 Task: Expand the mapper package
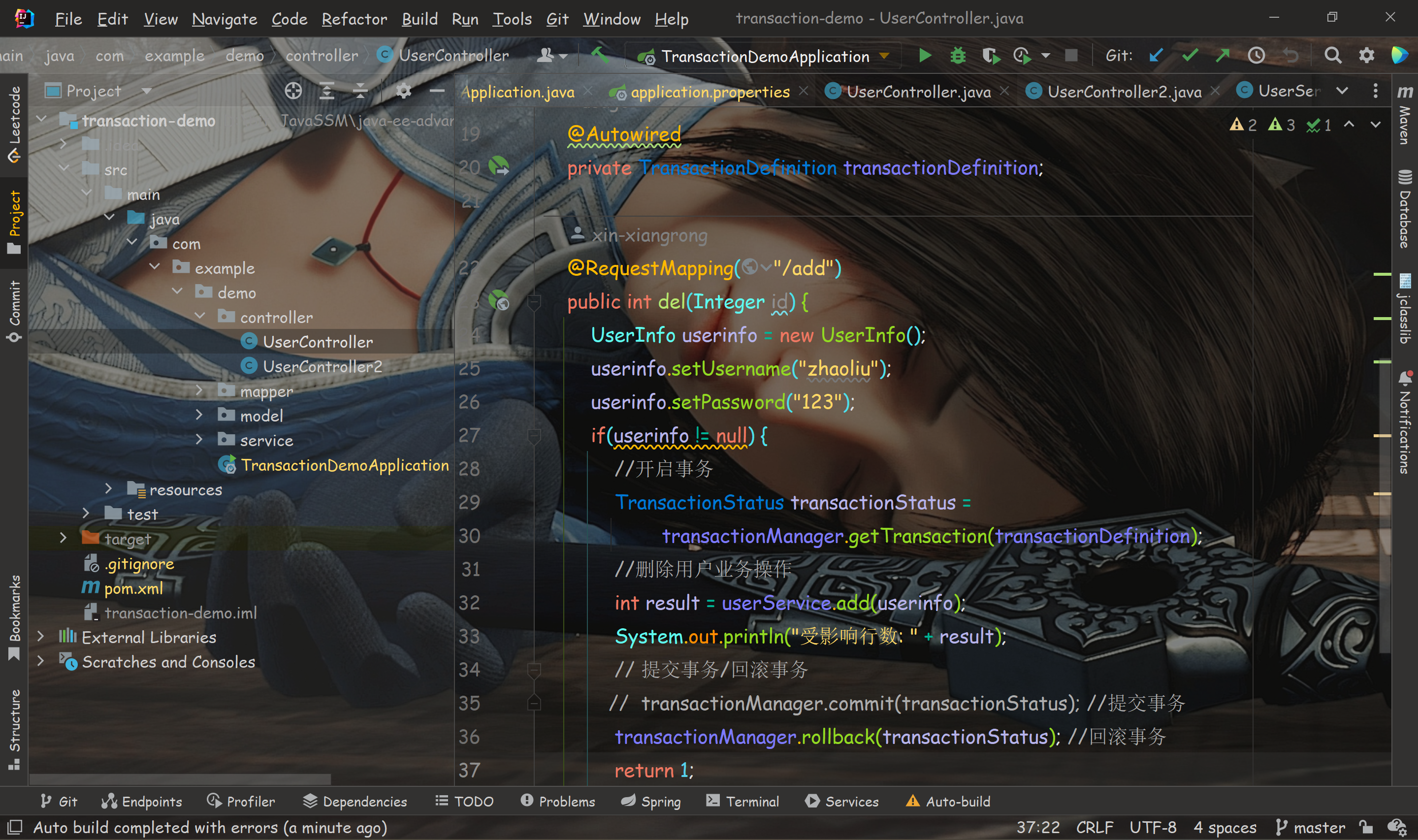pos(198,390)
